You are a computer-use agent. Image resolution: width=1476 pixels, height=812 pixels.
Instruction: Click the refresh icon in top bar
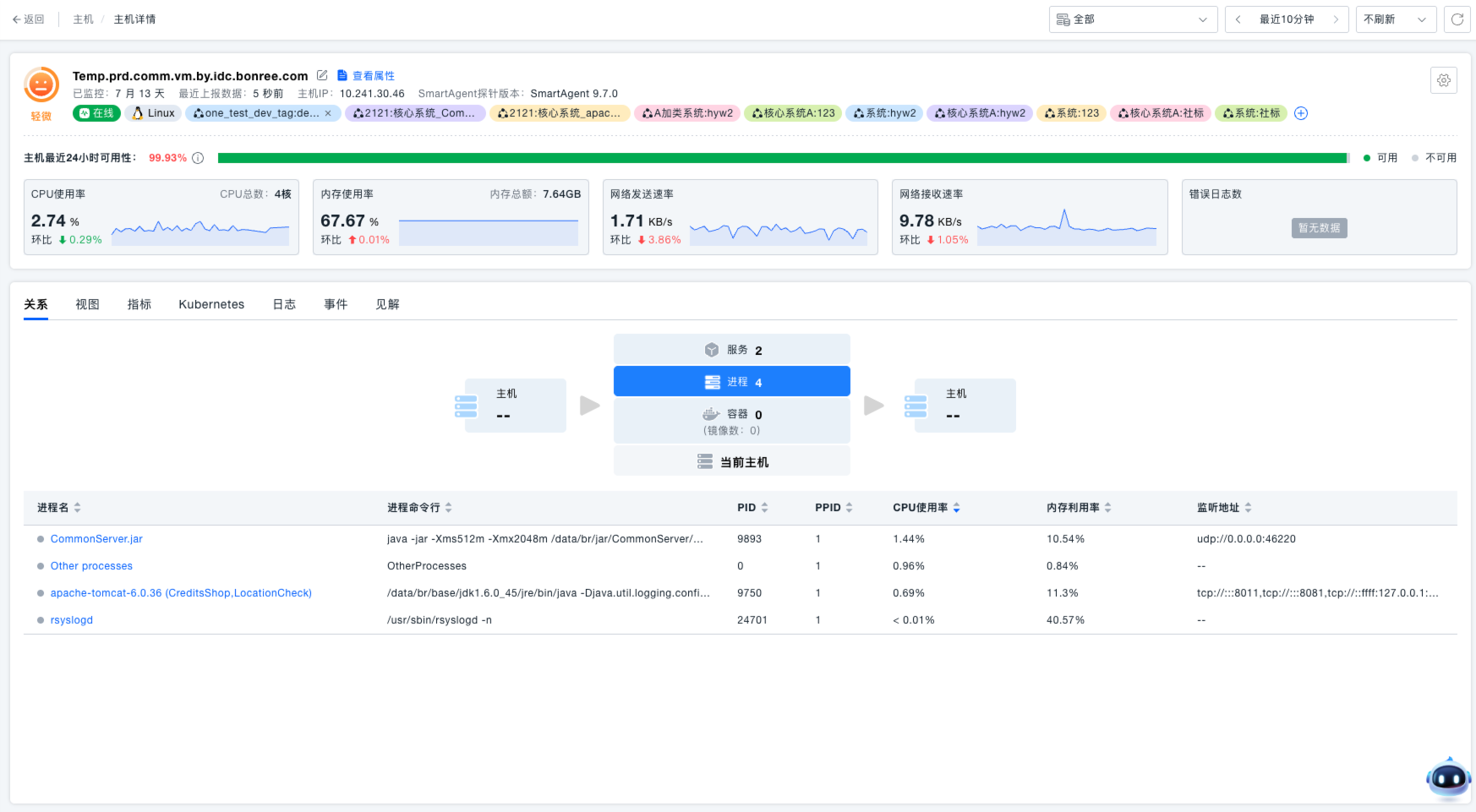pyautogui.click(x=1457, y=19)
